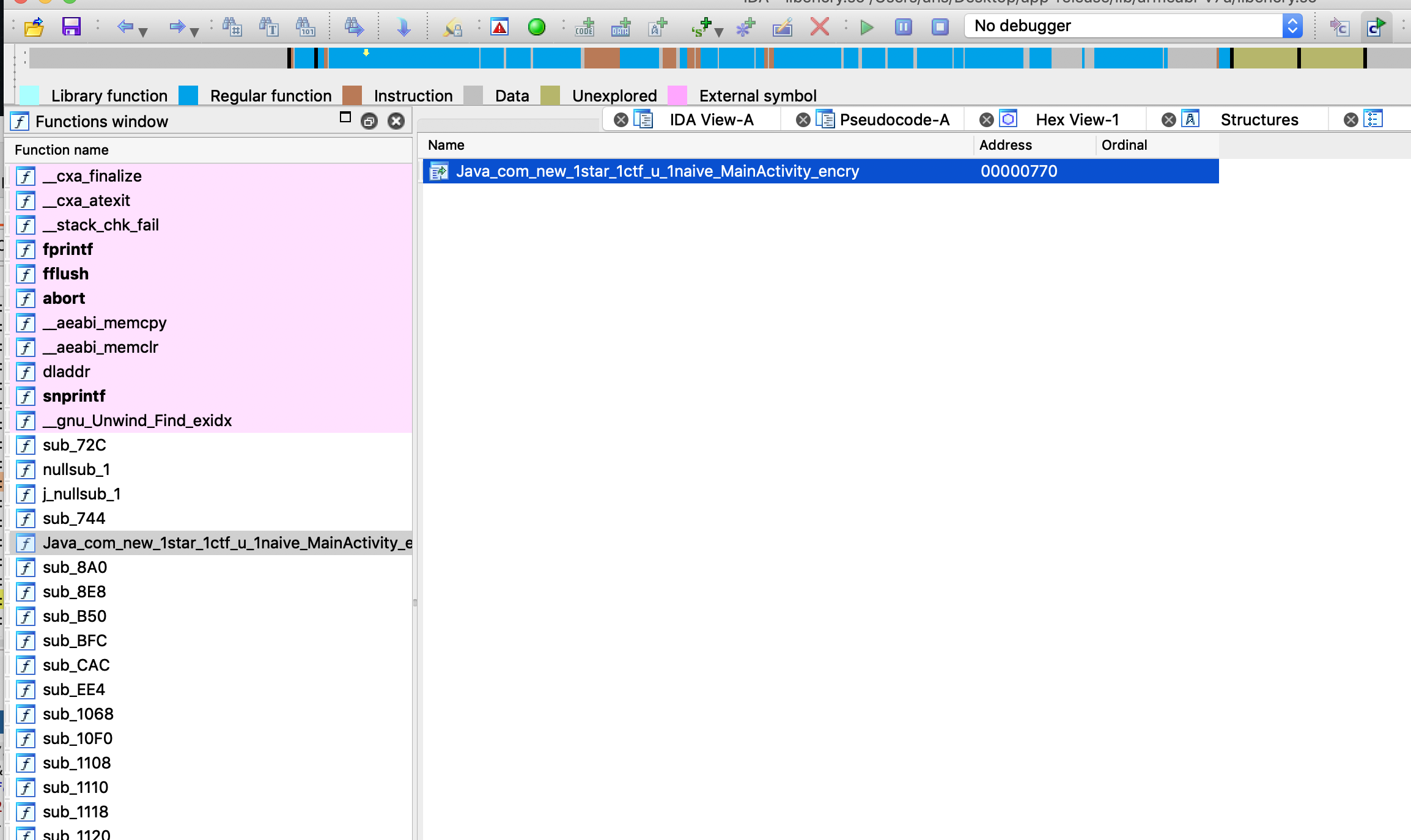Click the blue down arrow jump icon
Screen dimensions: 1411x840
point(403,27)
